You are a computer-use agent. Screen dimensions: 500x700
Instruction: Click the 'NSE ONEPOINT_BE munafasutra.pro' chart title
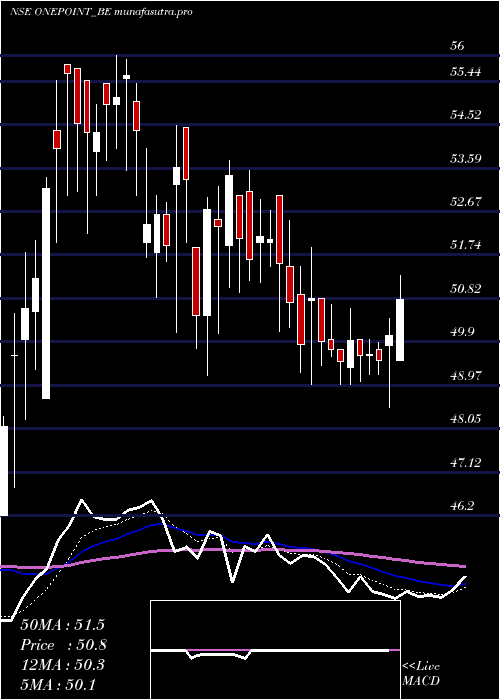click(101, 12)
